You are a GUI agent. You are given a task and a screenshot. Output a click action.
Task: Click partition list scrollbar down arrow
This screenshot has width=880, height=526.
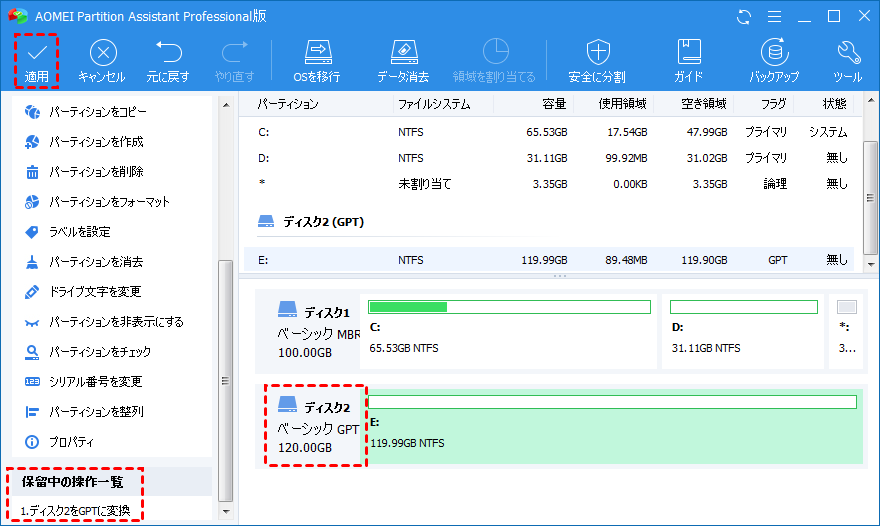pos(870,264)
